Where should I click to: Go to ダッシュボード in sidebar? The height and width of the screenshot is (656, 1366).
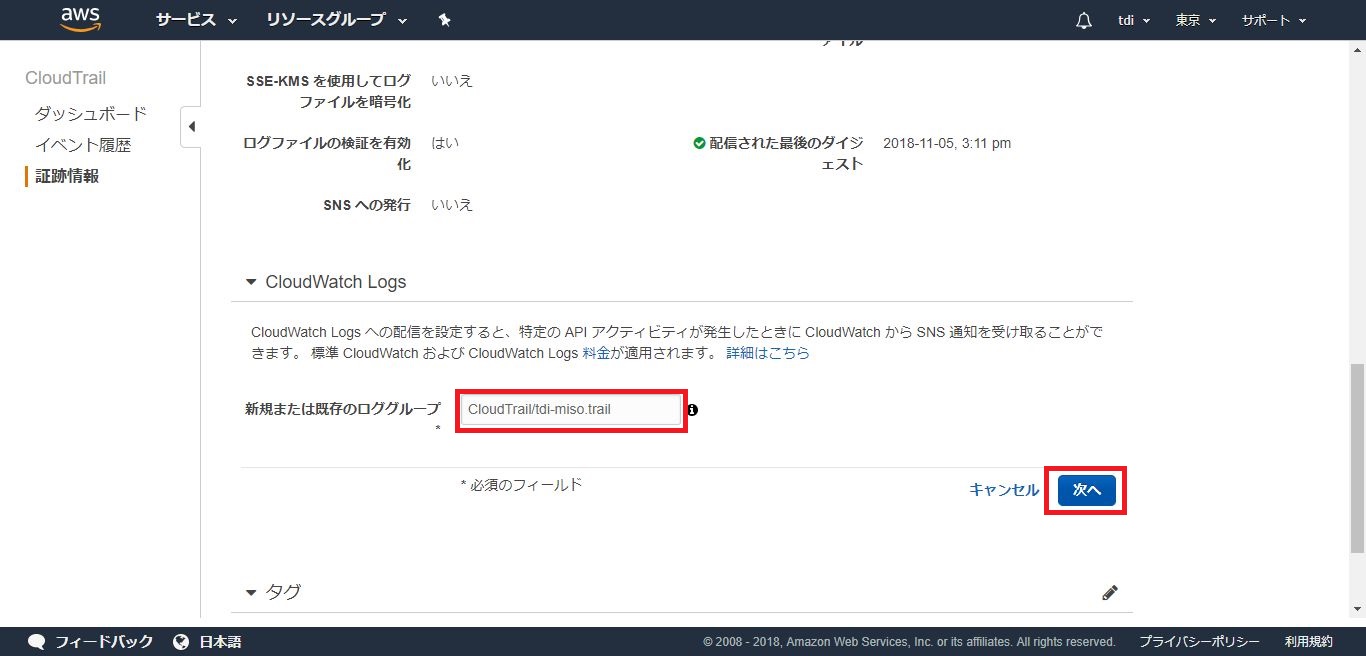point(91,113)
